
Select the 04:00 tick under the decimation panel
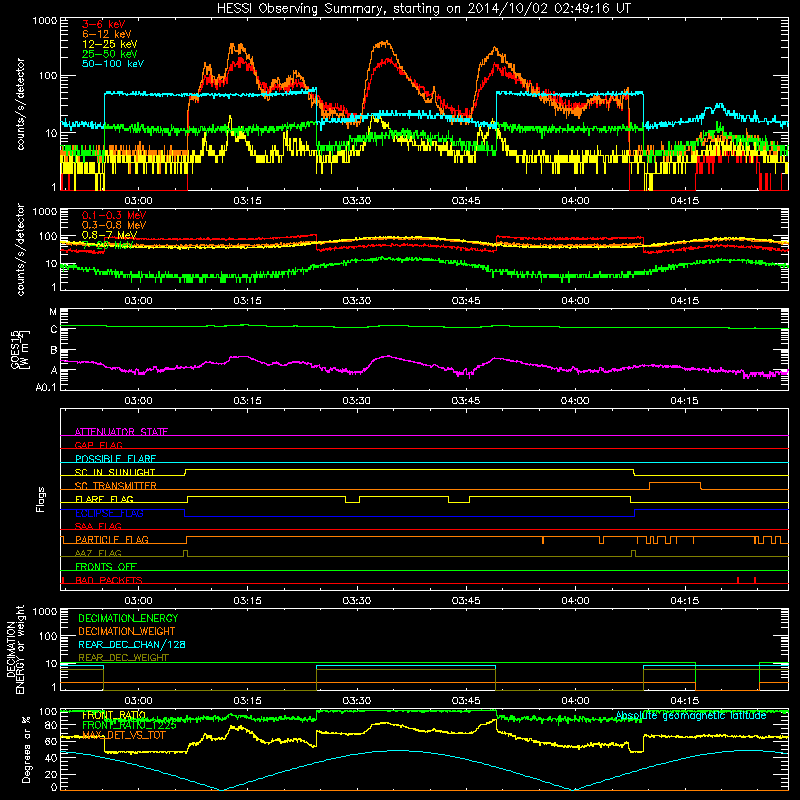pos(575,701)
